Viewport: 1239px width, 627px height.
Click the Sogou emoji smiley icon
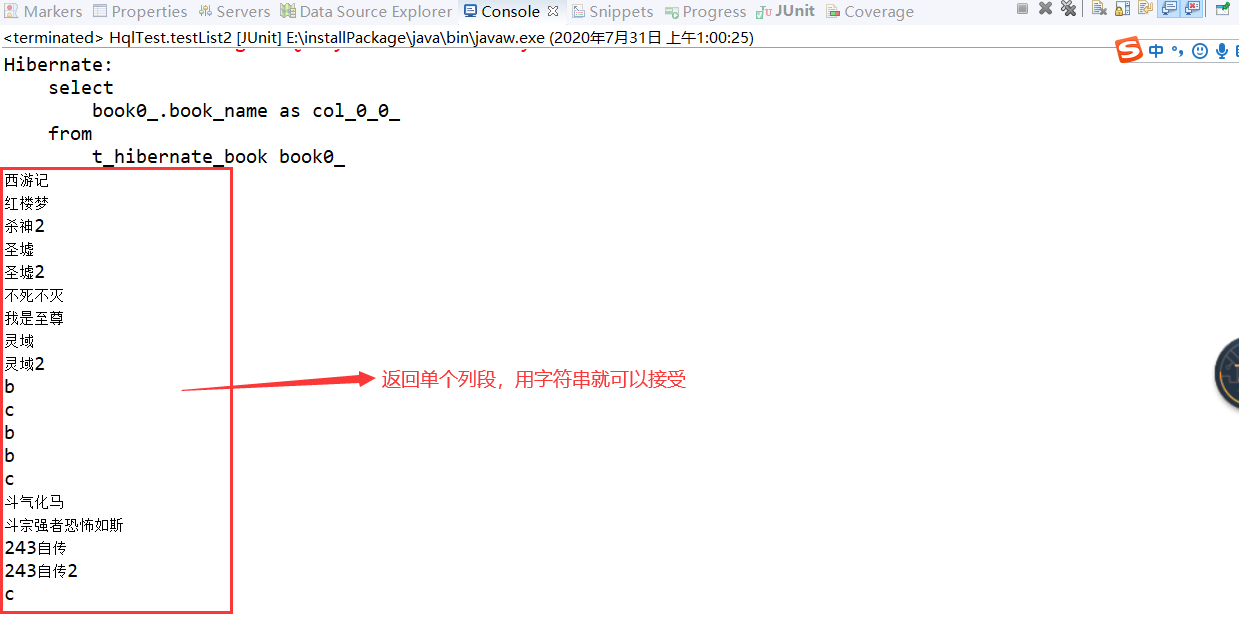click(1199, 50)
